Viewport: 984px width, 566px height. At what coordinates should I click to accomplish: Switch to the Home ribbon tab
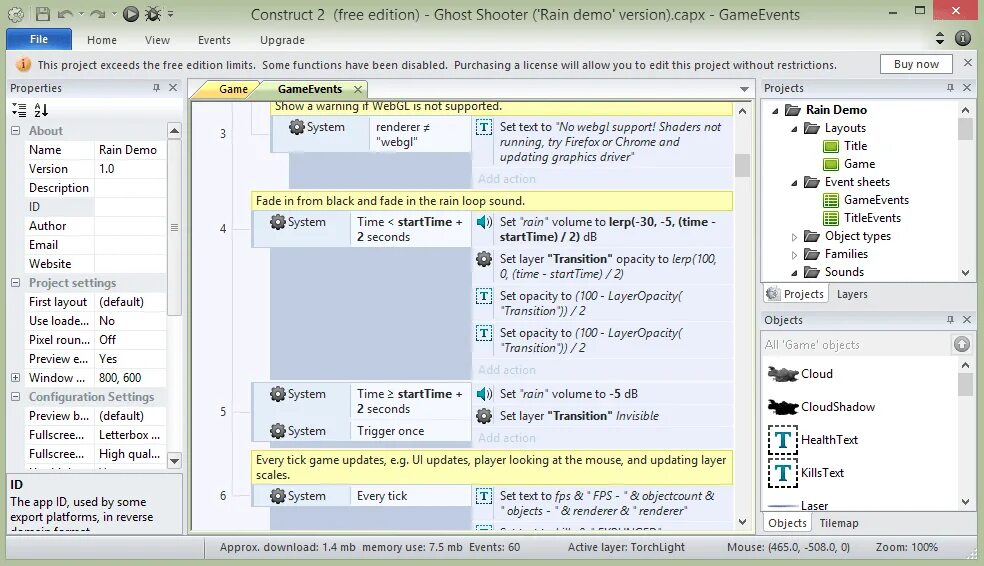[x=102, y=40]
